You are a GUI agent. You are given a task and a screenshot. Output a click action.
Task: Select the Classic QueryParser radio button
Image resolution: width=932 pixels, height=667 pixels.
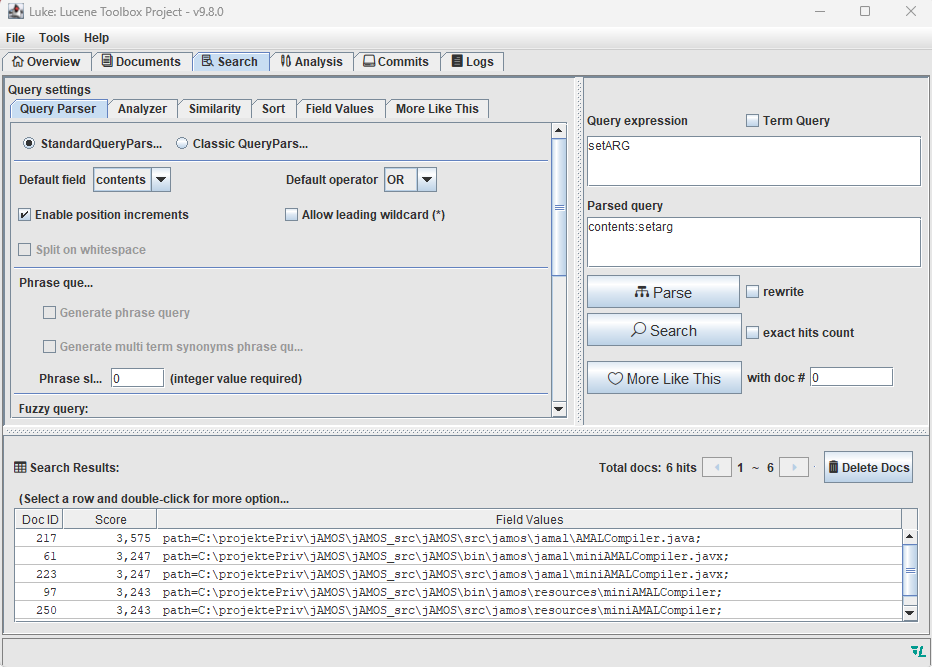(181, 142)
